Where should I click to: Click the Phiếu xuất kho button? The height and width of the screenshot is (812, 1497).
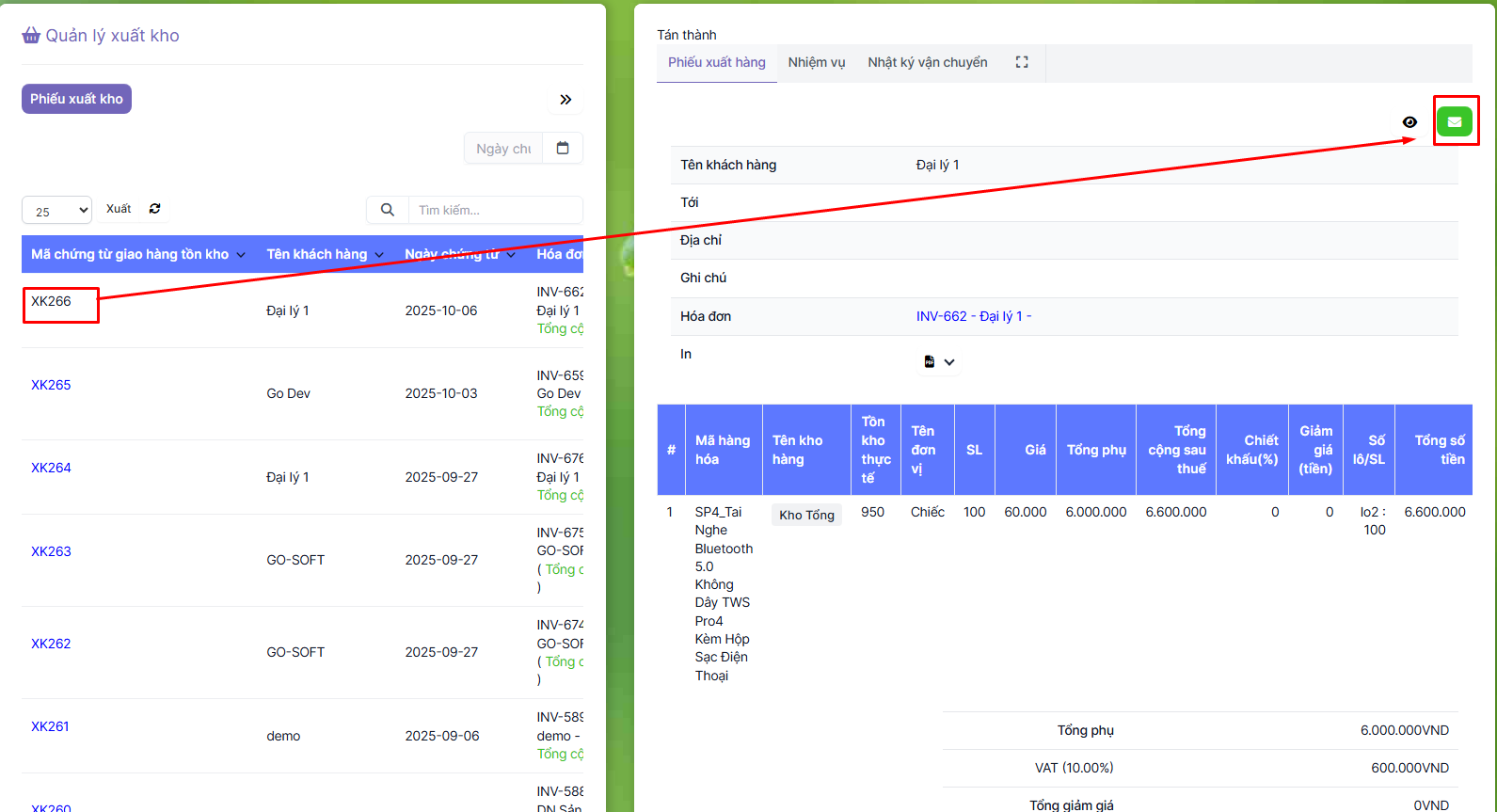[76, 99]
